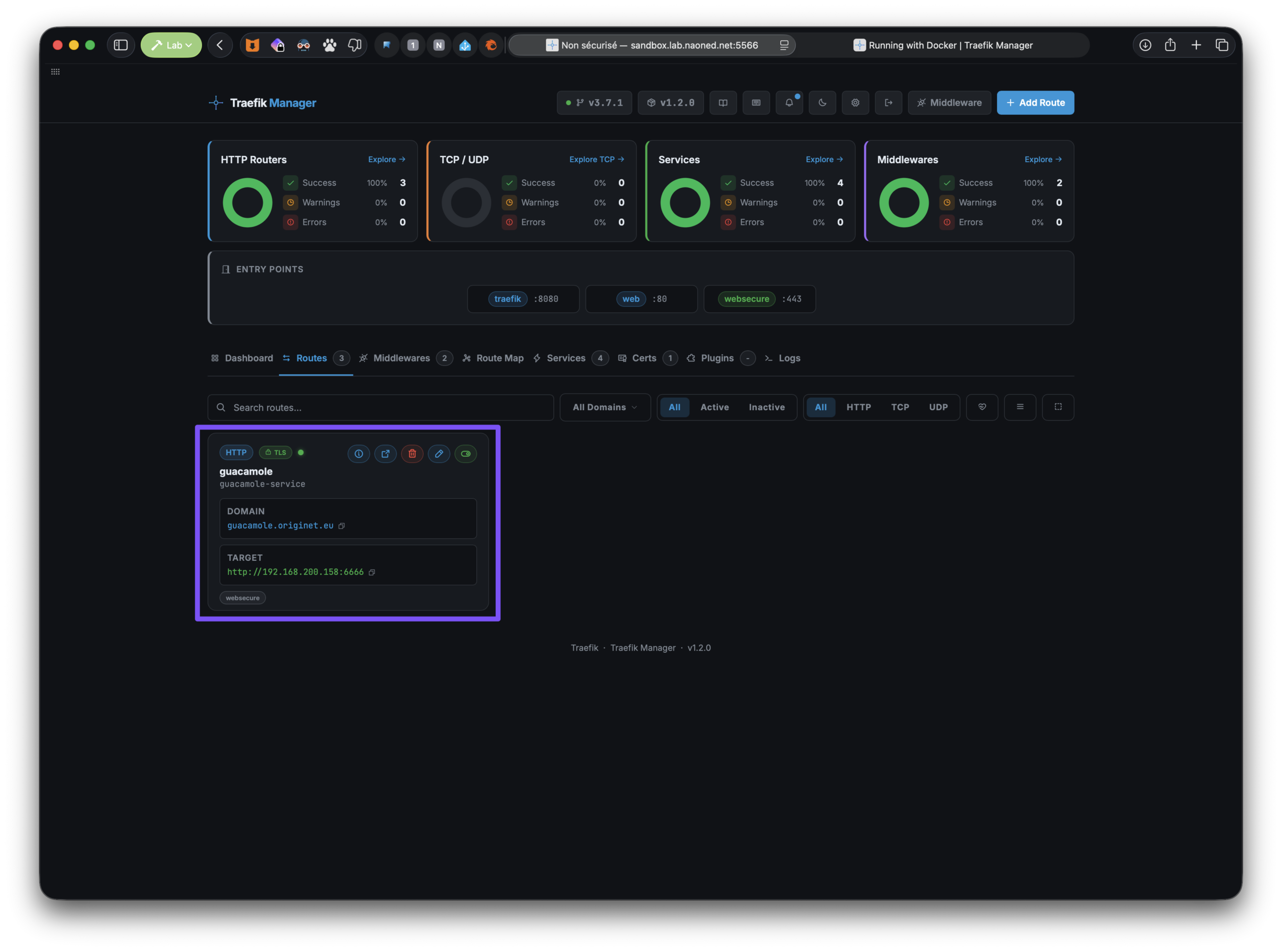Focus the Search routes field

381,408
